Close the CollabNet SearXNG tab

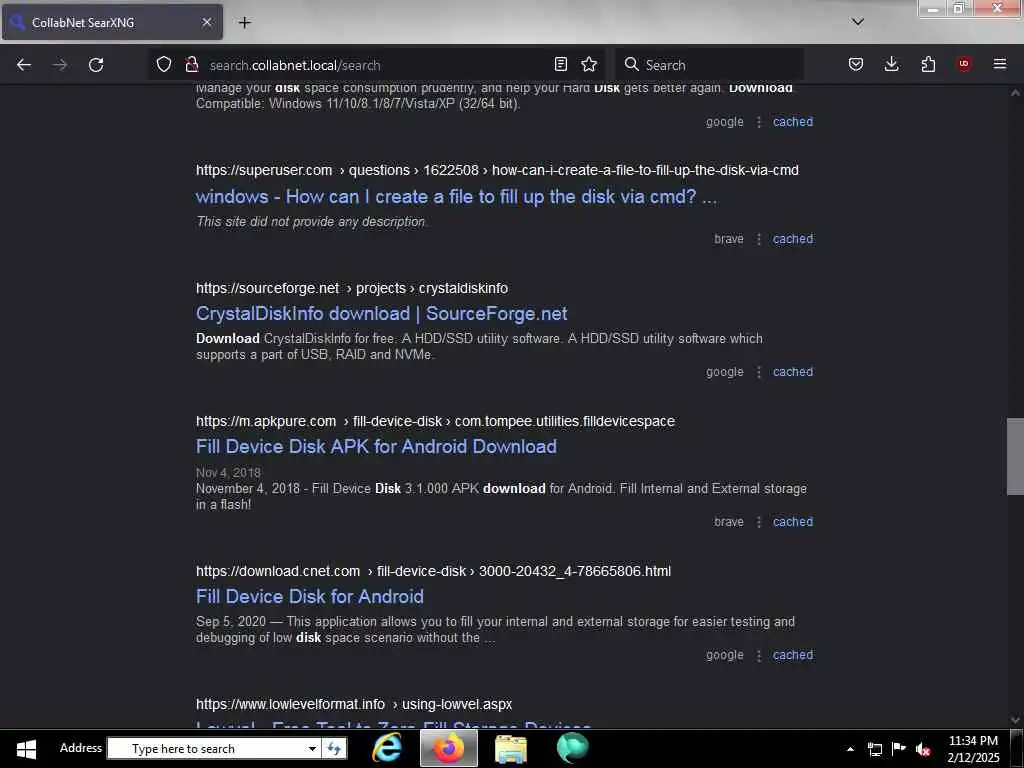coord(207,22)
